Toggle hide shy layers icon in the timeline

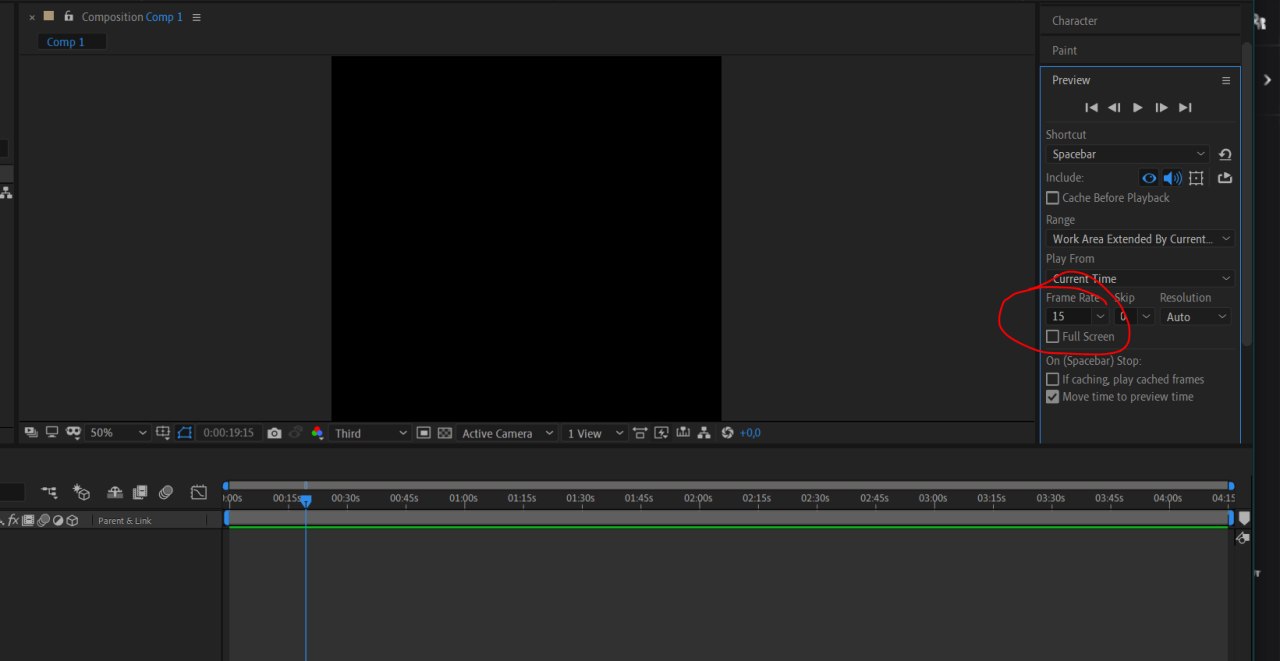(x=115, y=492)
